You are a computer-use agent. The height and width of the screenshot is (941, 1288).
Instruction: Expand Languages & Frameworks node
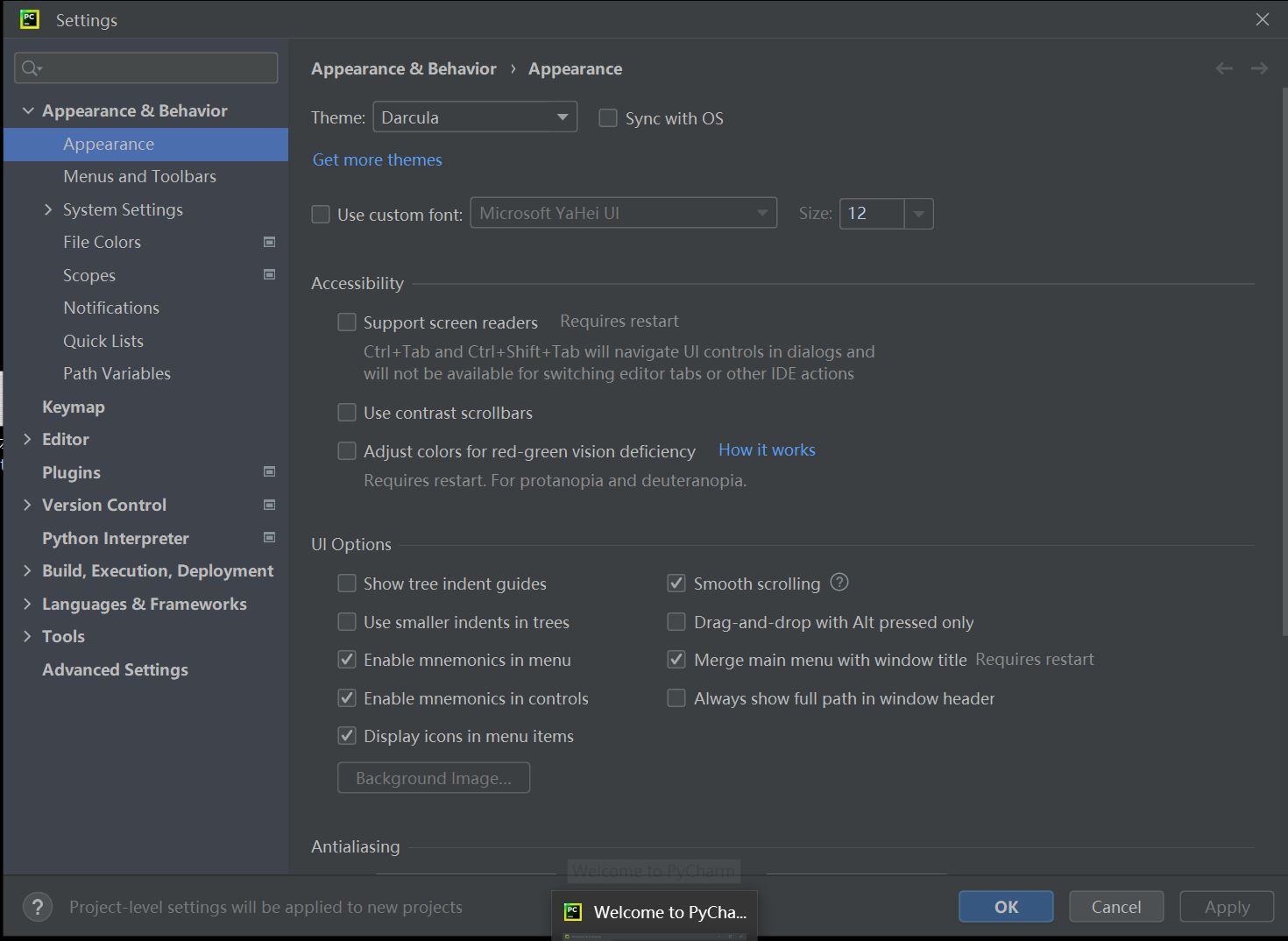point(27,604)
